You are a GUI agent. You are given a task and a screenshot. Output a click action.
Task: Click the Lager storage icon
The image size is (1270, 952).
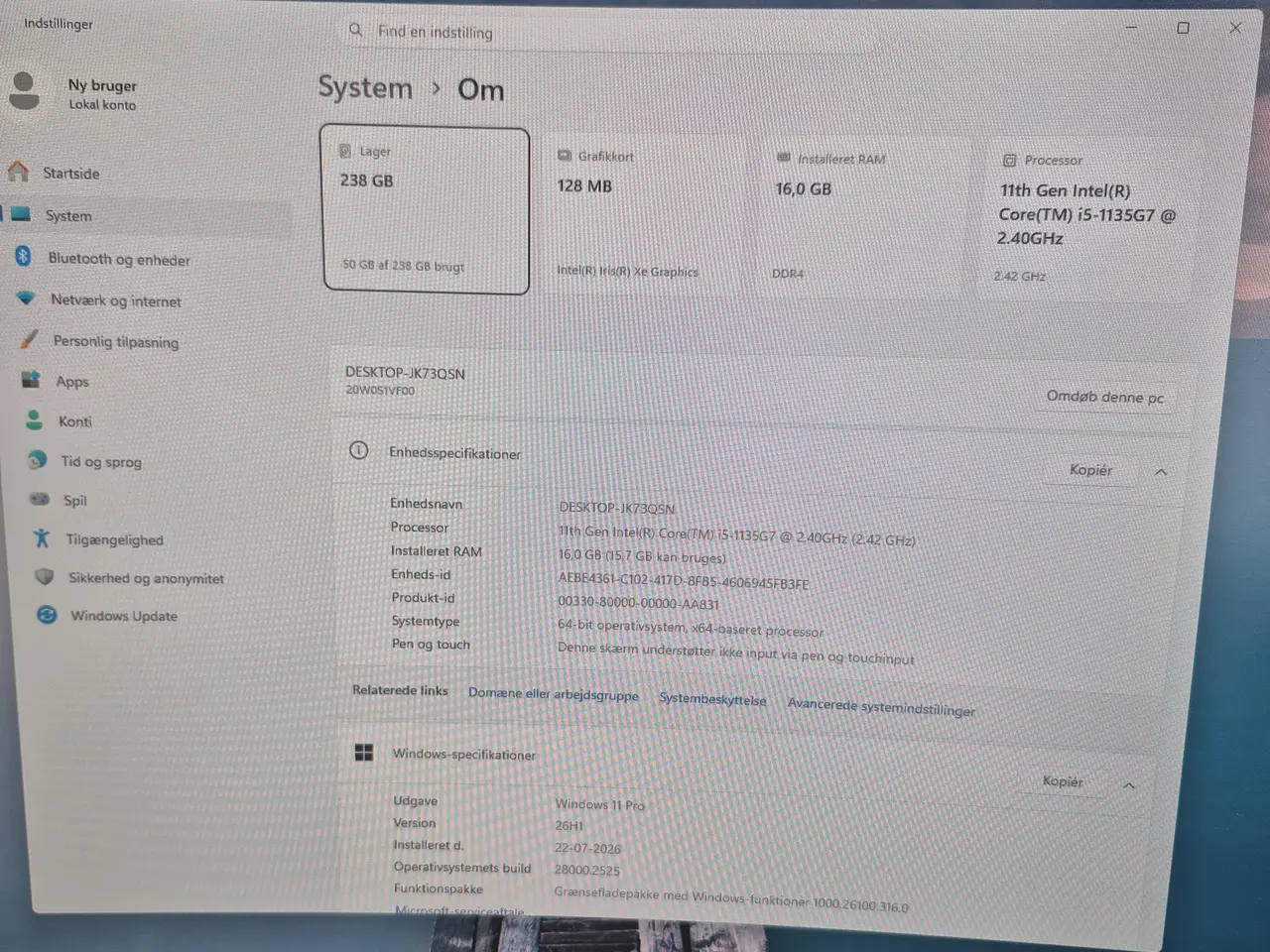tap(345, 151)
